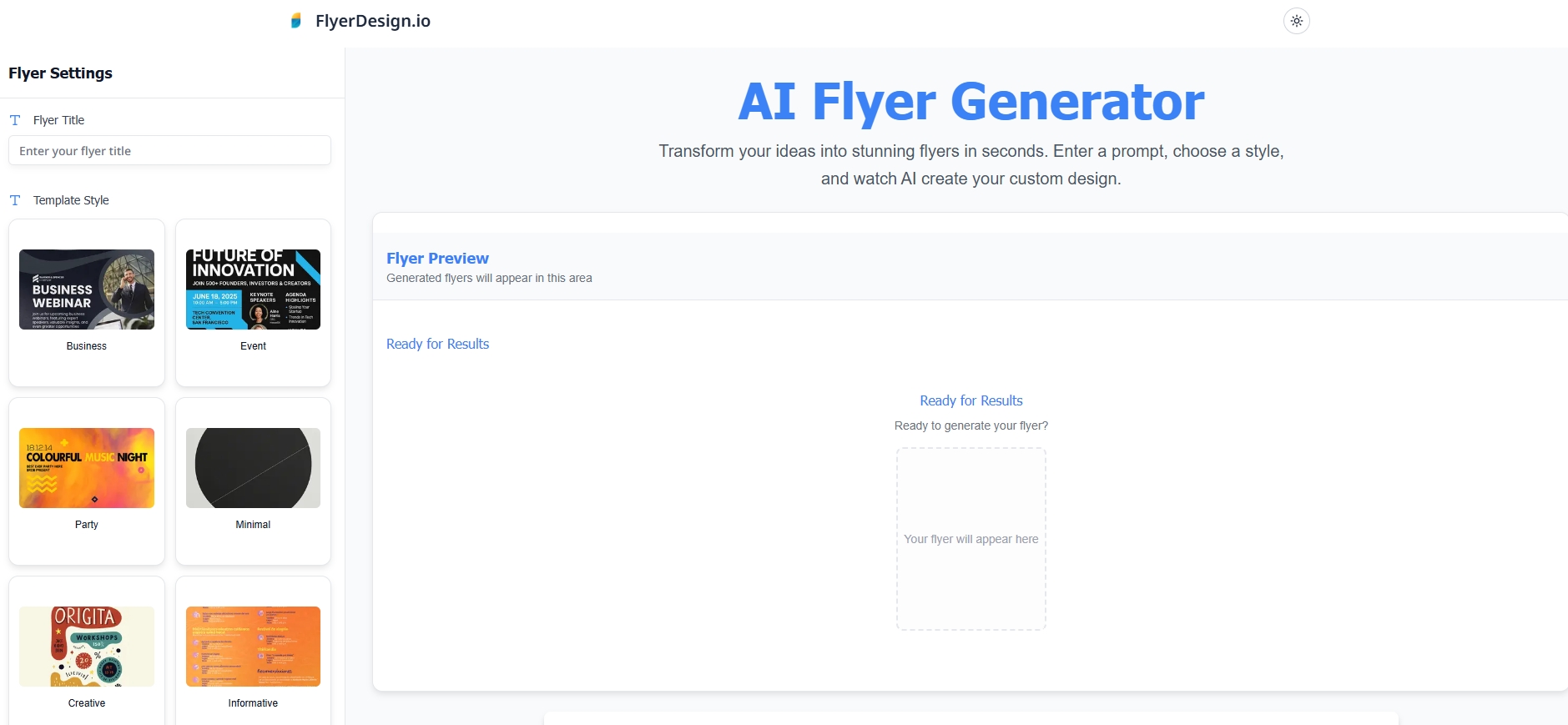Click the Flyer Title text icon
The height and width of the screenshot is (725, 1568).
coord(15,120)
